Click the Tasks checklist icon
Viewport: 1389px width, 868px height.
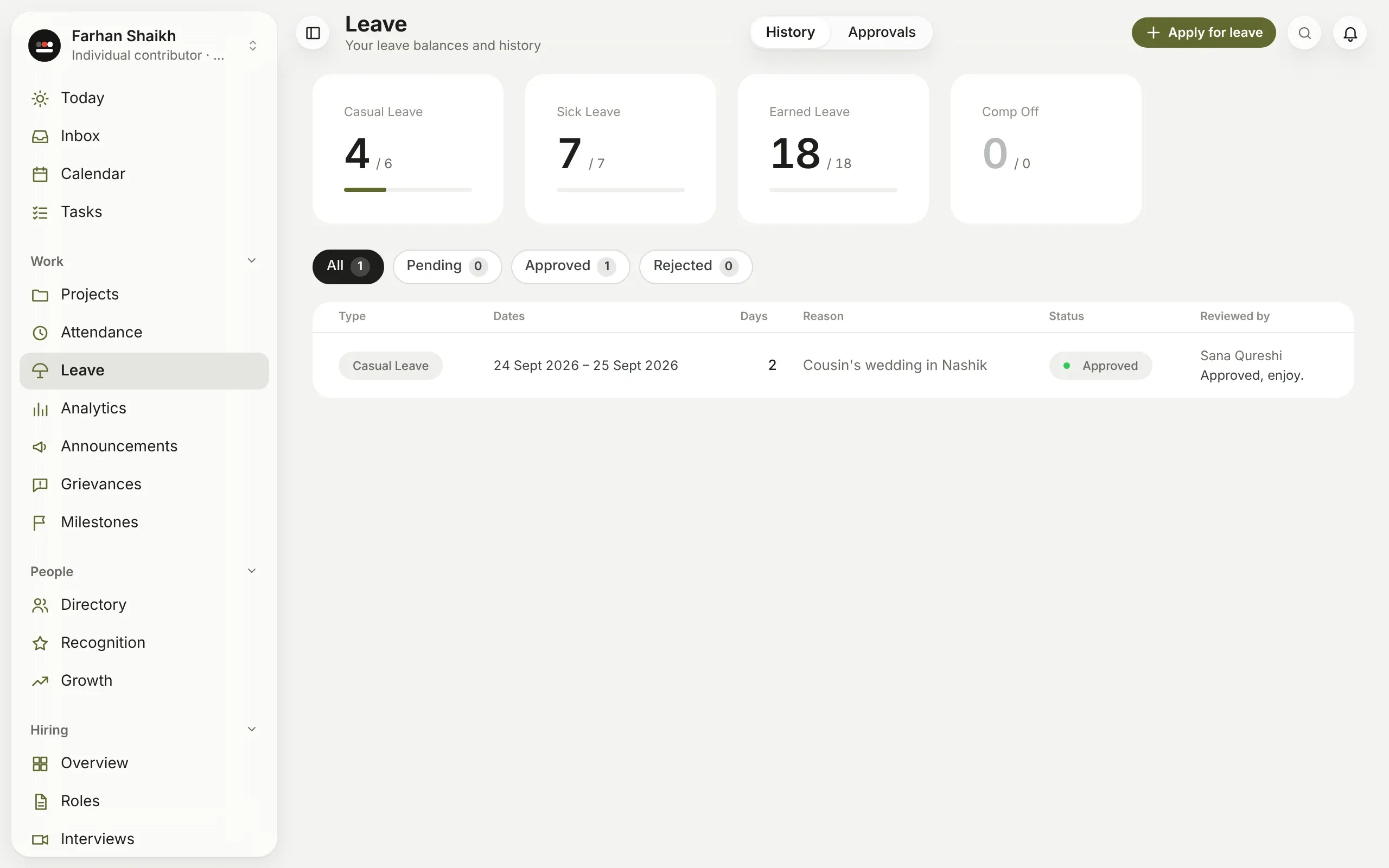[40, 213]
